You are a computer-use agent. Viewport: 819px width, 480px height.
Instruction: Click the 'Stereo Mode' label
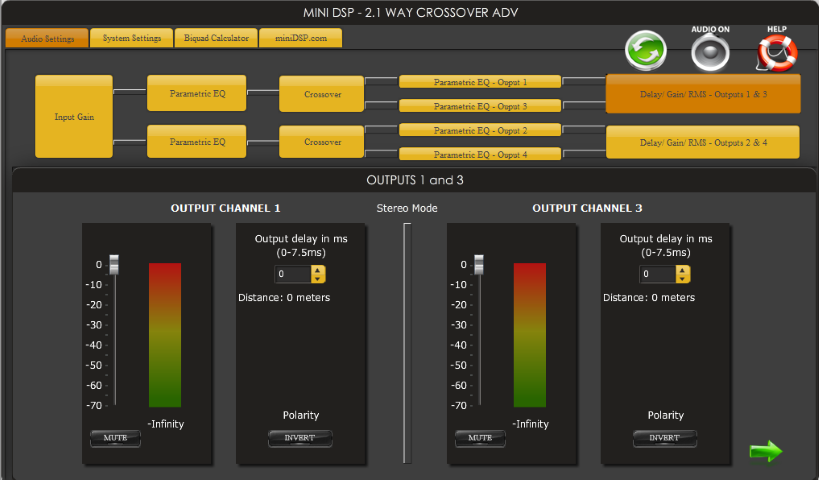407,208
